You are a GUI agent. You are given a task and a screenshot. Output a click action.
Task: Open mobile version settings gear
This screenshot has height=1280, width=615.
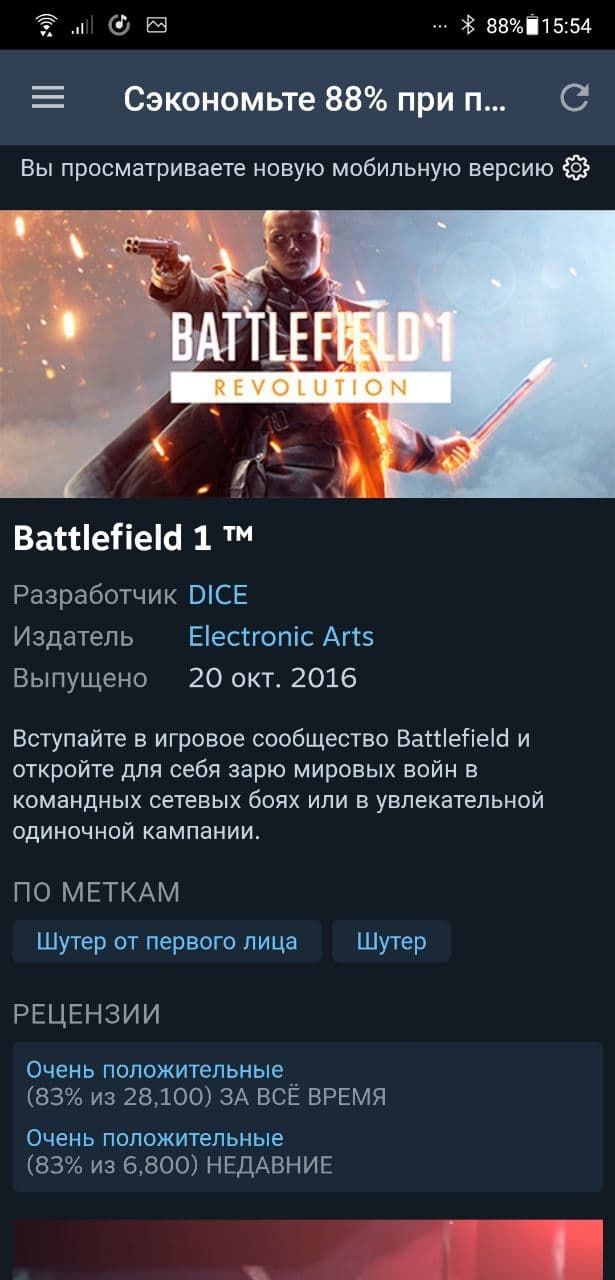click(577, 168)
